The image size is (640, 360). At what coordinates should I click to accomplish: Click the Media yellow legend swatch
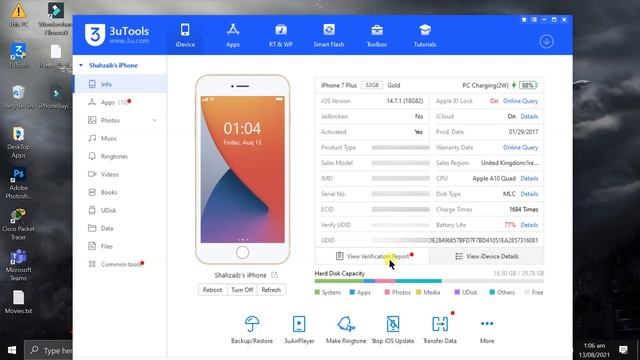click(418, 292)
